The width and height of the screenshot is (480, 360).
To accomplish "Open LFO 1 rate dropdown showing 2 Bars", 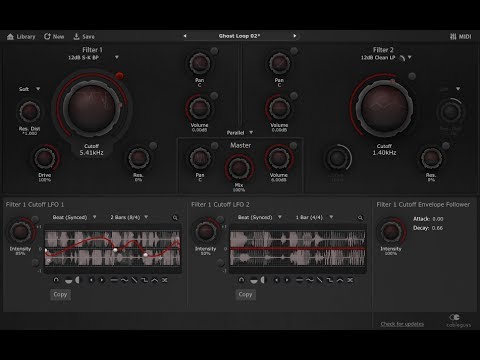I will pyautogui.click(x=129, y=217).
